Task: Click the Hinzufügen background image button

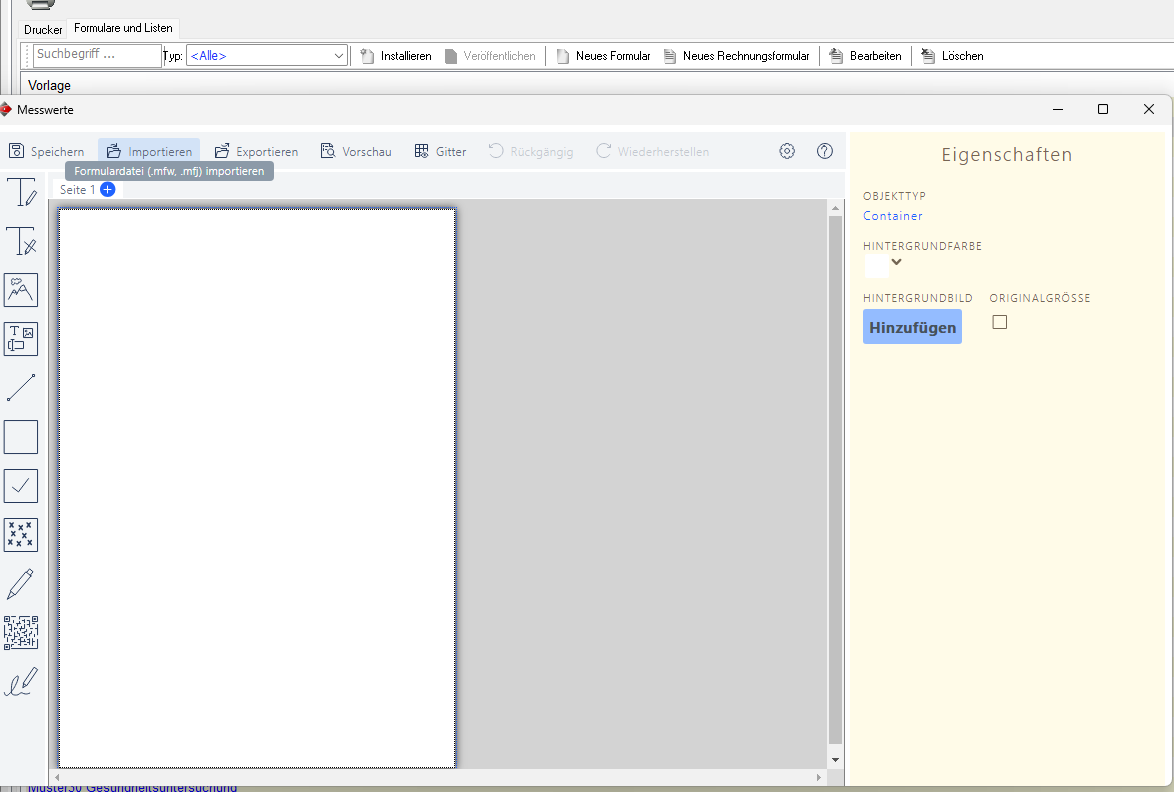Action: click(x=912, y=327)
